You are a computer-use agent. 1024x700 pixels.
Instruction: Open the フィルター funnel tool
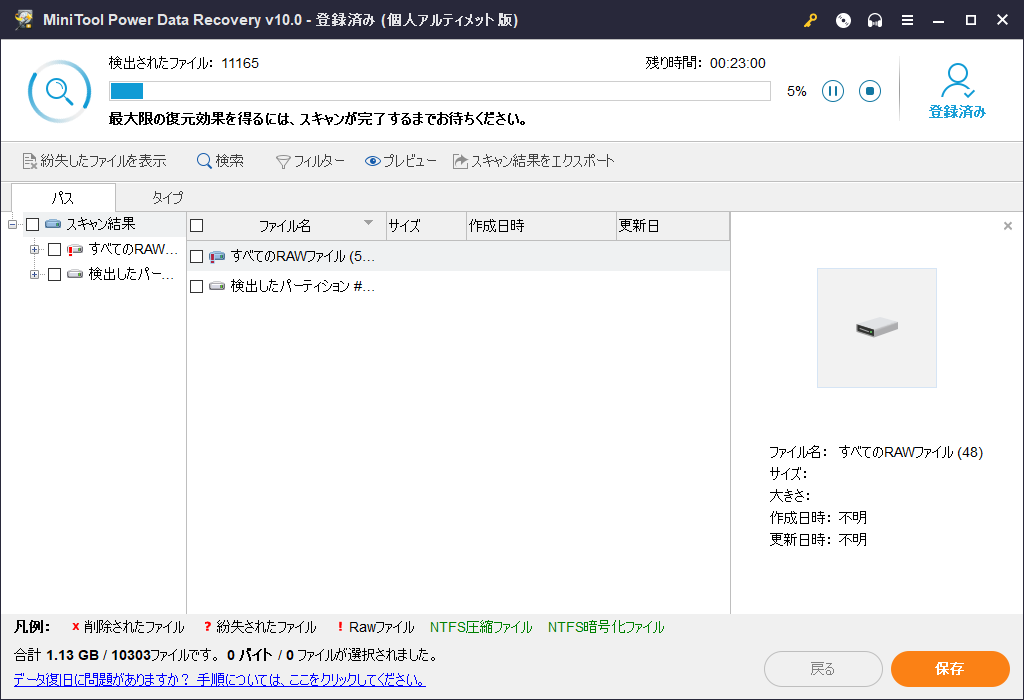(310, 161)
